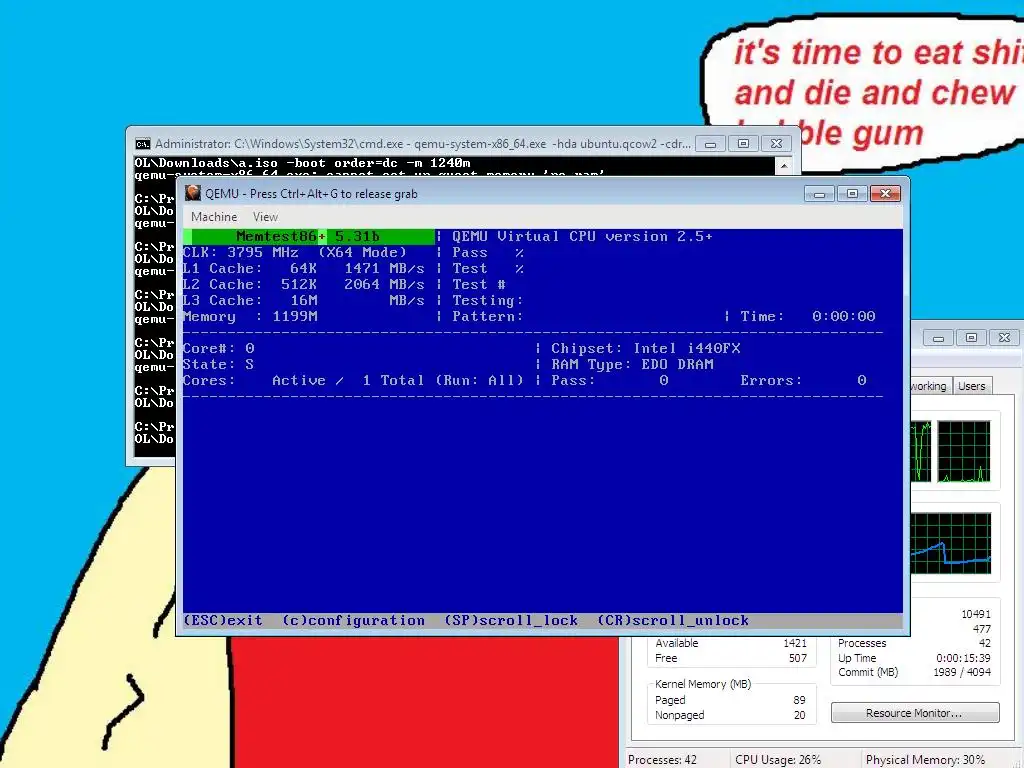This screenshot has width=1024, height=768.
Task: Click the cmd.exe icon in Administrator title bar
Action: [142, 144]
